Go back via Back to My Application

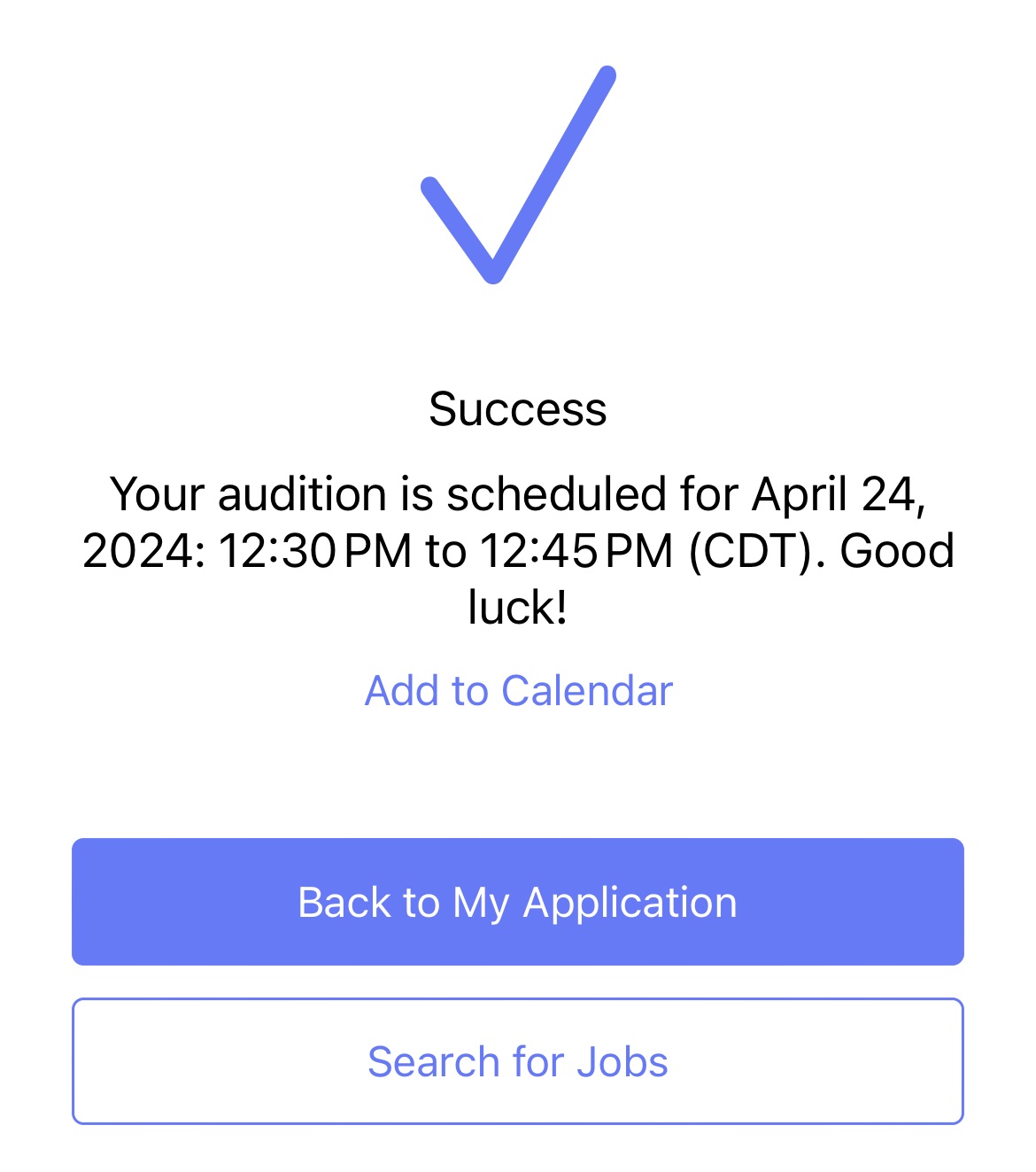click(x=518, y=902)
